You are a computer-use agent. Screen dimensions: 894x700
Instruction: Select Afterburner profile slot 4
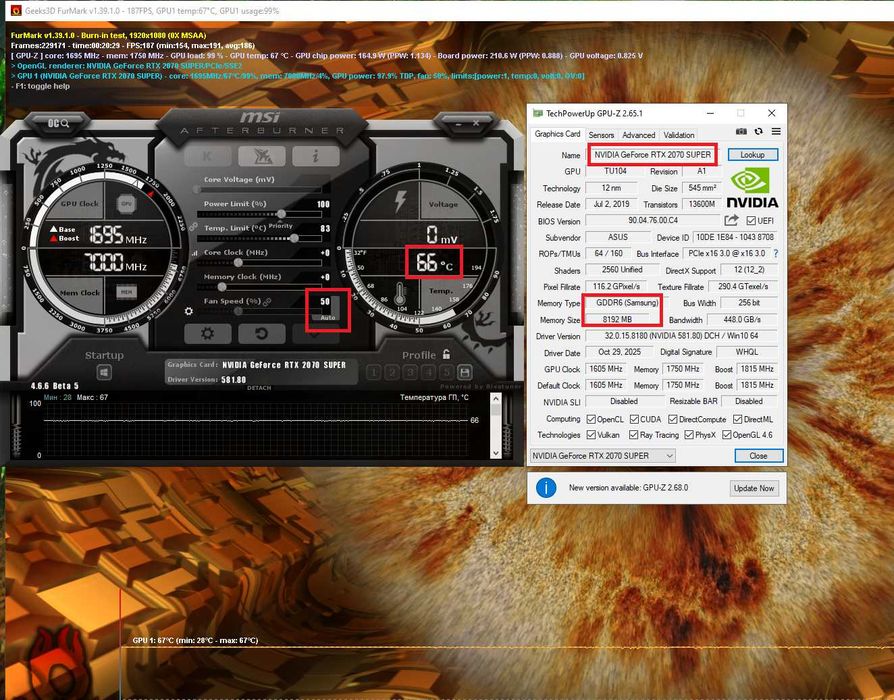click(x=428, y=373)
